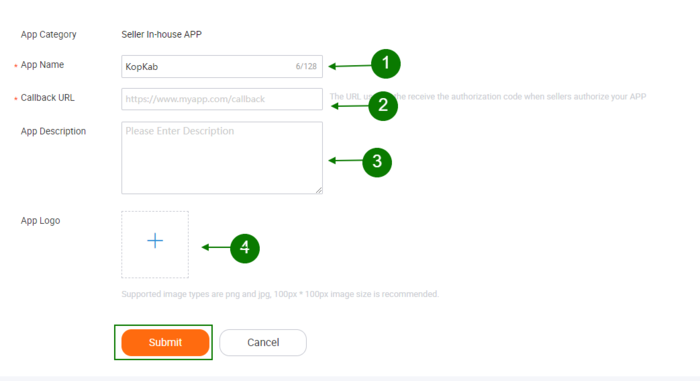Open the App Logo upload box
700x381 pixels.
[155, 245]
